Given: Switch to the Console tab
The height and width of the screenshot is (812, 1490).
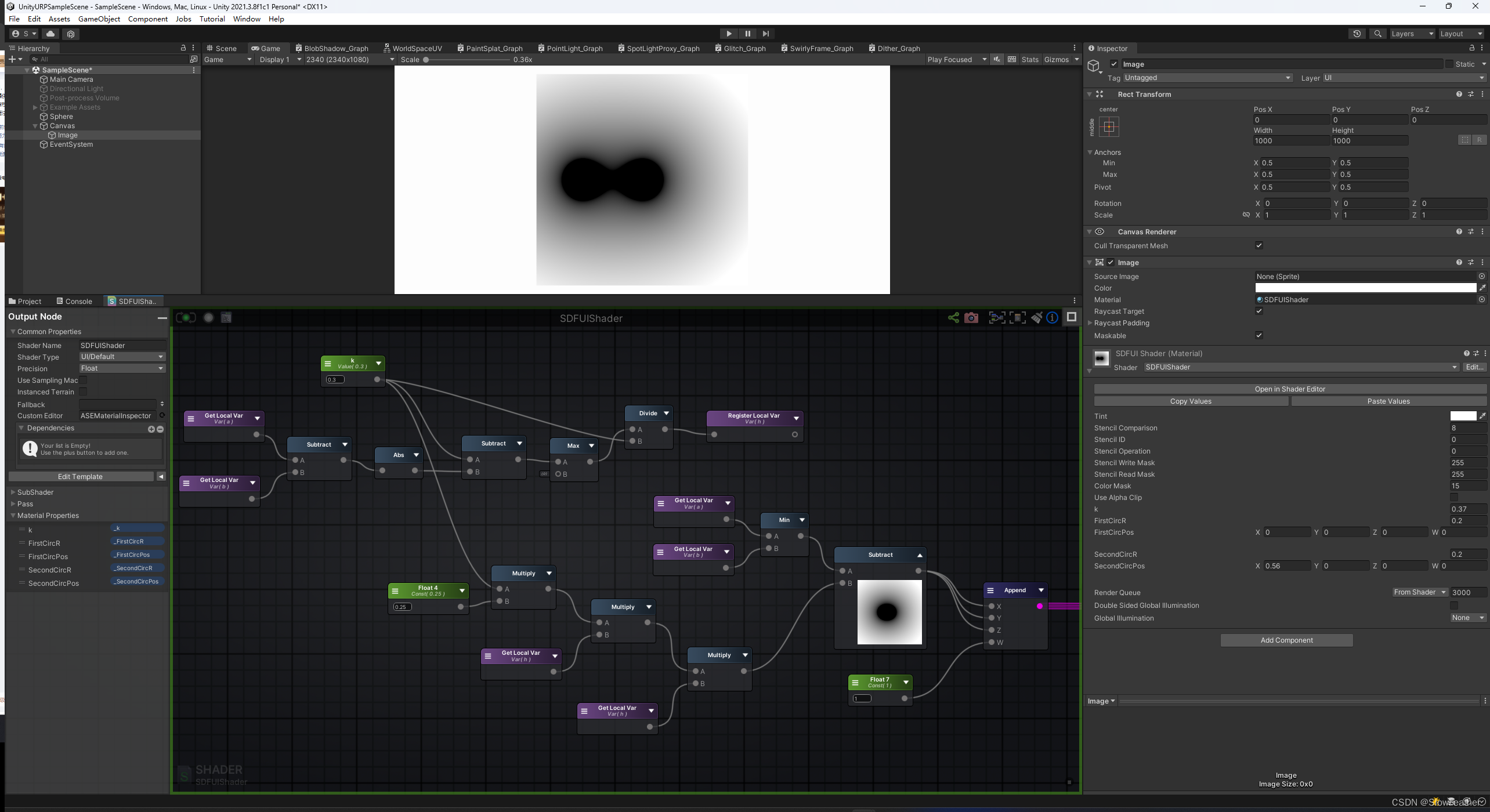Looking at the screenshot, I should click(78, 301).
